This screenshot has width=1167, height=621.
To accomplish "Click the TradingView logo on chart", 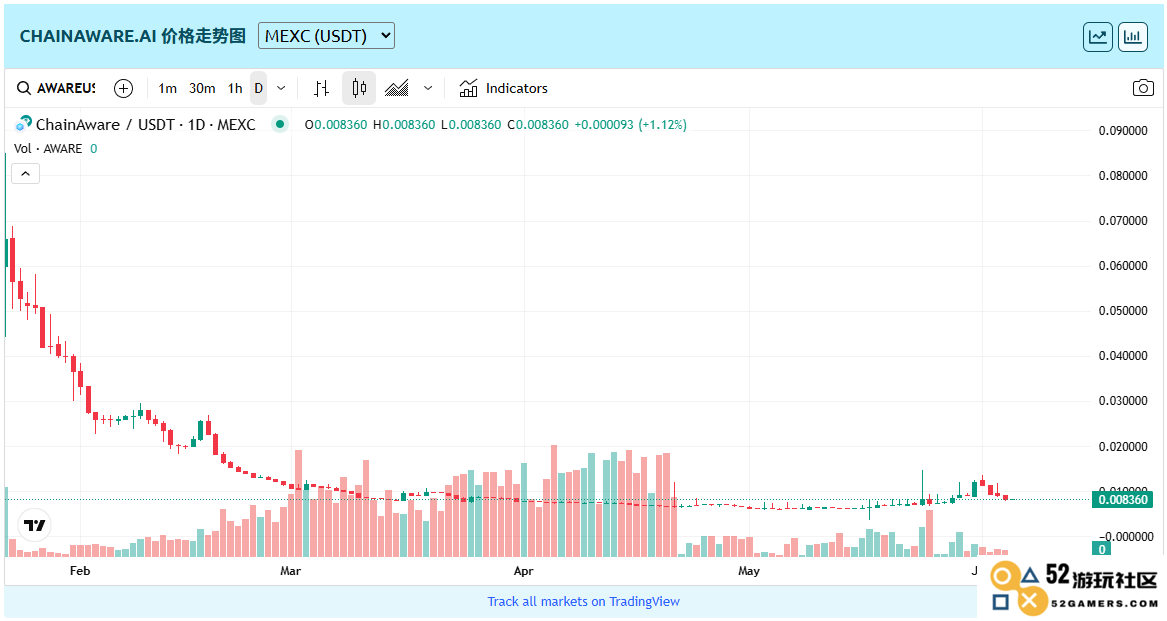I will click(x=34, y=526).
